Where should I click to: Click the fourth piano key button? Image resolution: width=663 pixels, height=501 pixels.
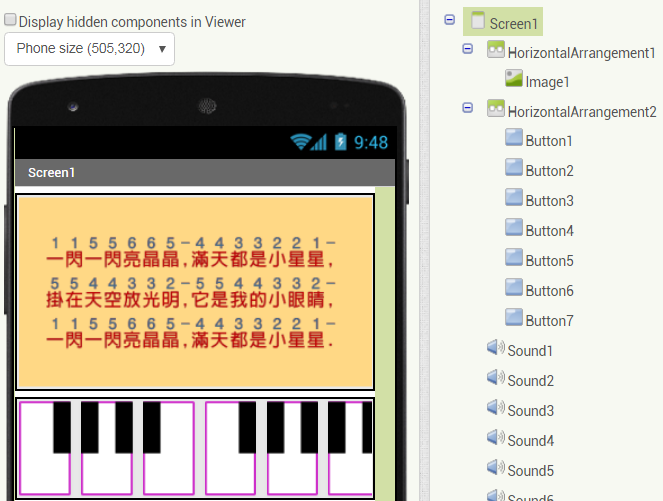[230, 448]
